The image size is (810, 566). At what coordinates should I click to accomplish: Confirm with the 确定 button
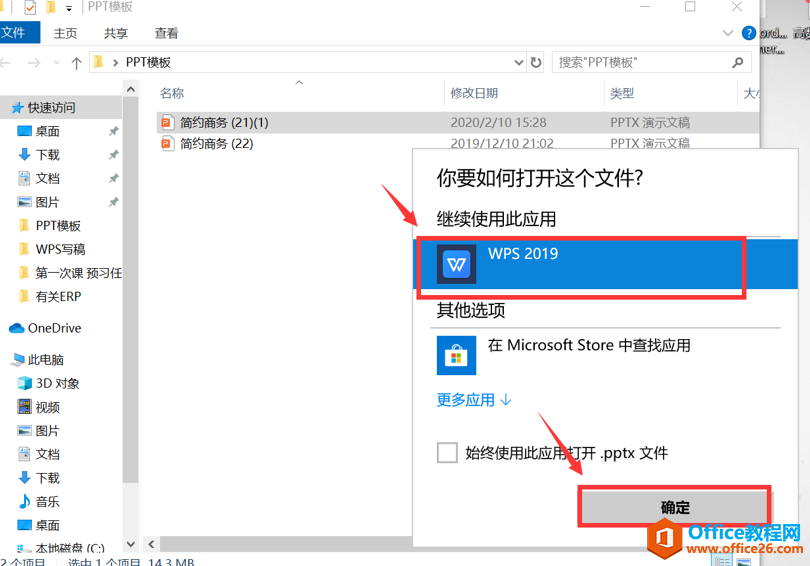pos(675,507)
